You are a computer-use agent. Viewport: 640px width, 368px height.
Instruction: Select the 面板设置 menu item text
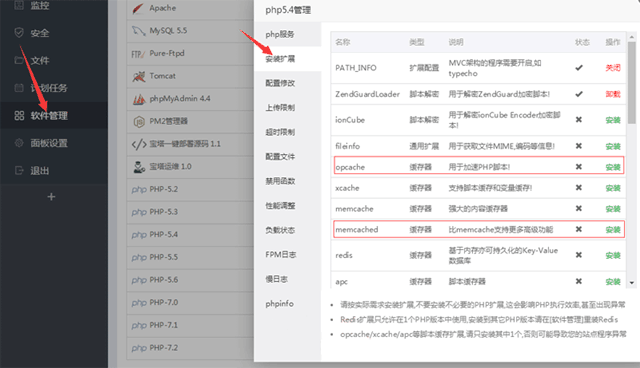[49, 143]
